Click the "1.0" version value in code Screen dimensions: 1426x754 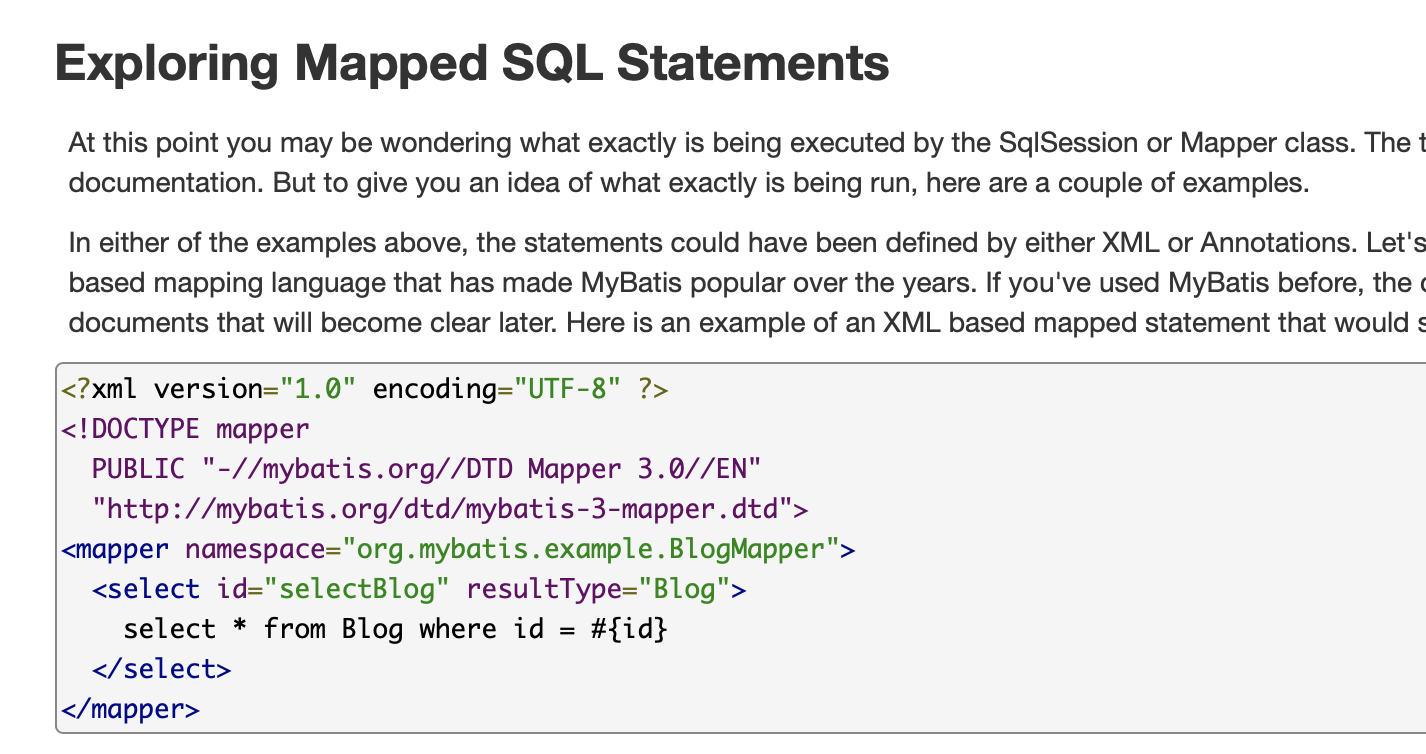tap(318, 389)
